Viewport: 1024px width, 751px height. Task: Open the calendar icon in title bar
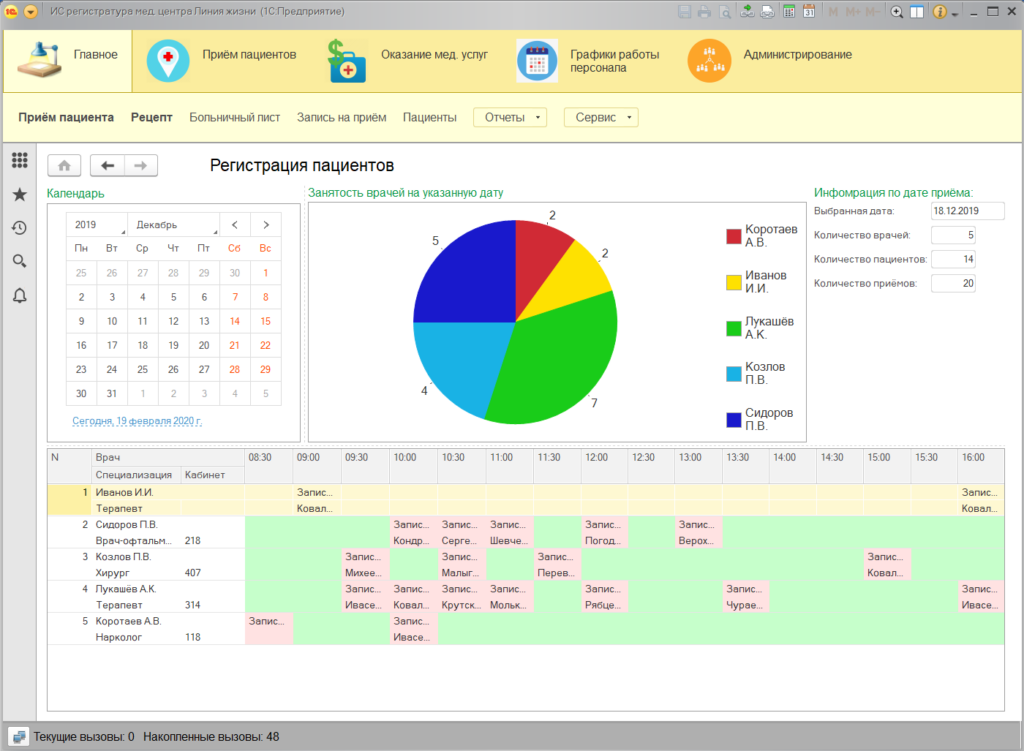coord(808,12)
